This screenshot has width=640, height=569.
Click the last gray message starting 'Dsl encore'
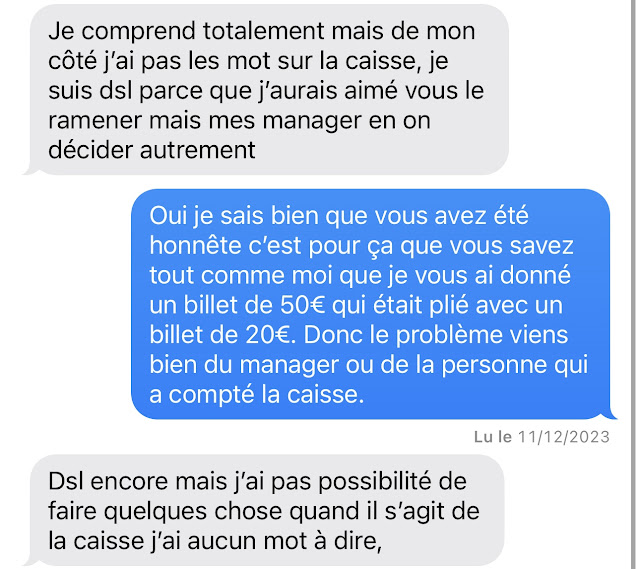[265, 510]
